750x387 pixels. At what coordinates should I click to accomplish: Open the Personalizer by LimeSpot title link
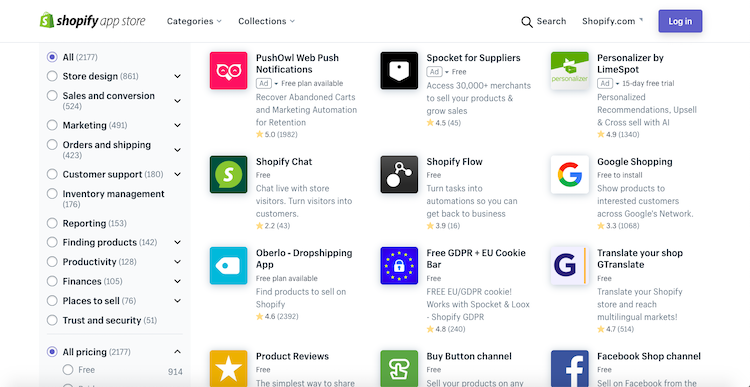[x=630, y=64]
